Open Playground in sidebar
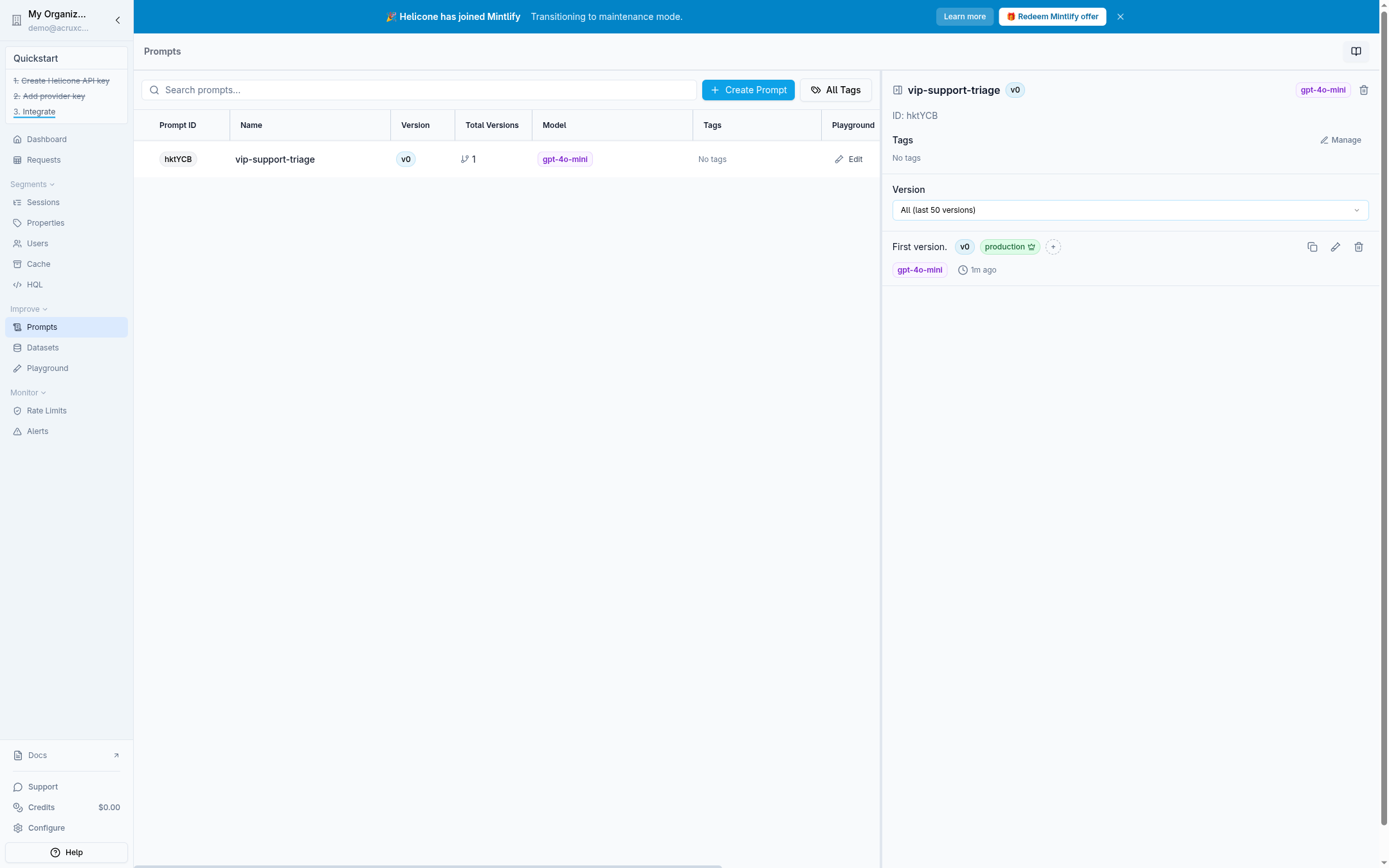The height and width of the screenshot is (868, 1389). [x=66, y=368]
